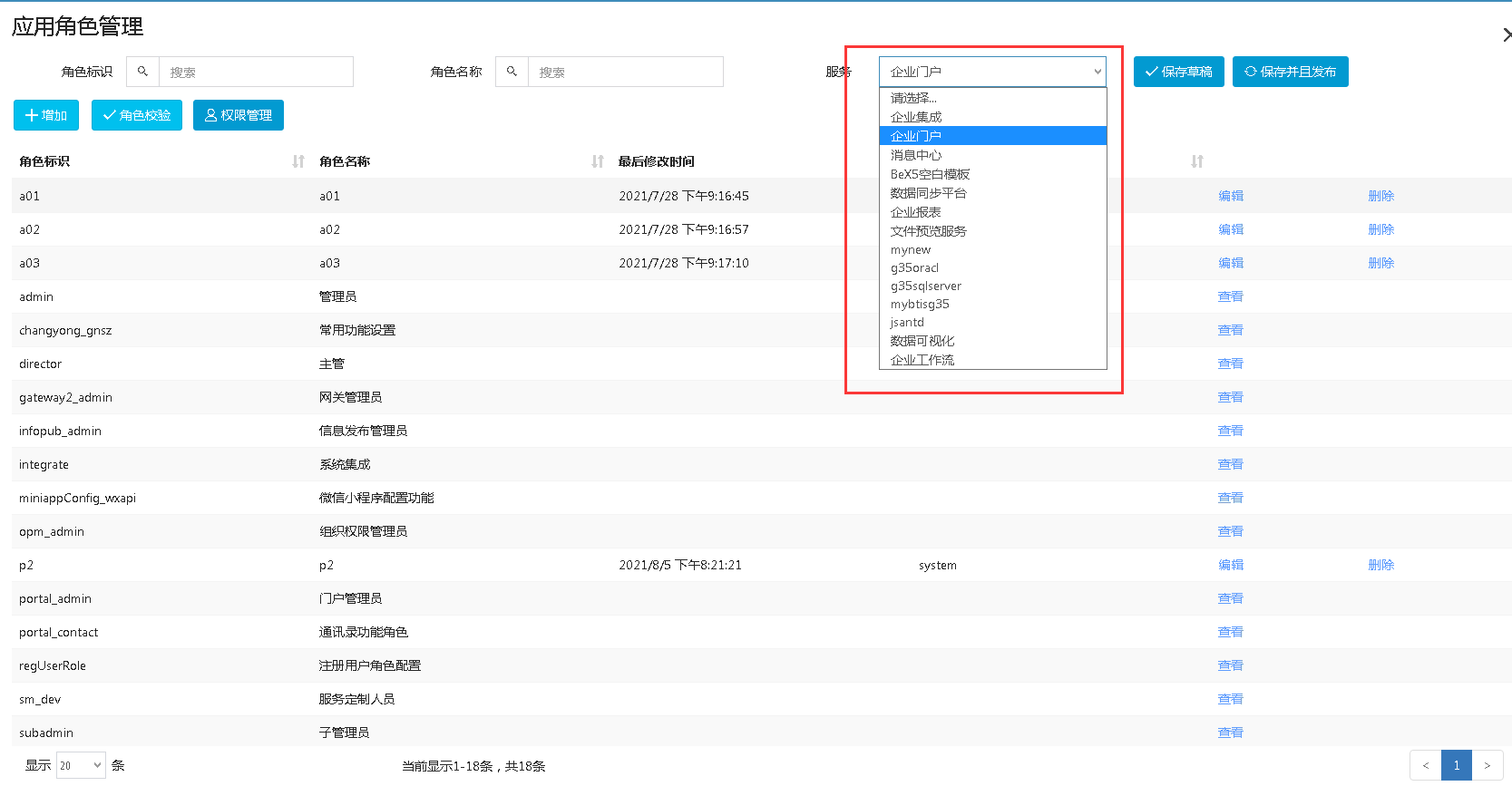Open 权限管理 with user icon
Image resolution: width=1512 pixels, height=786 pixels.
click(239, 115)
